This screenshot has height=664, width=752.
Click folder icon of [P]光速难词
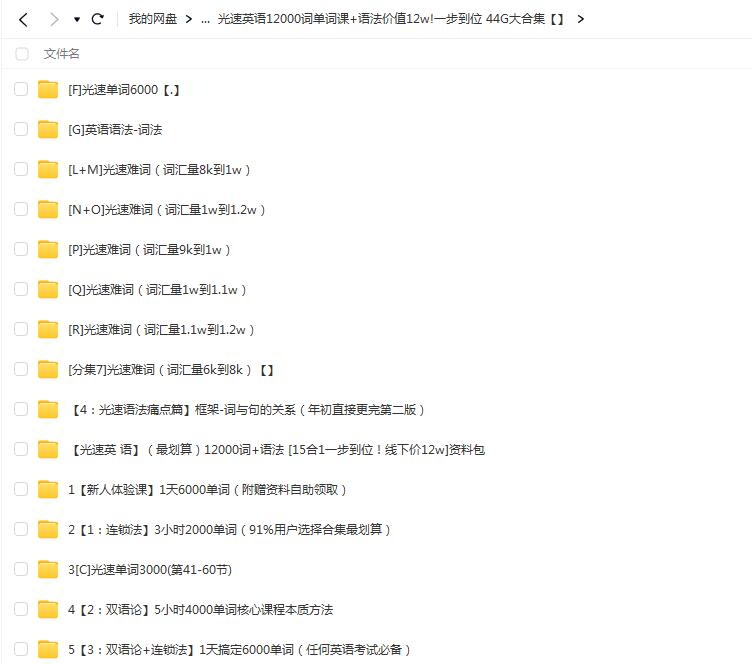click(x=48, y=249)
